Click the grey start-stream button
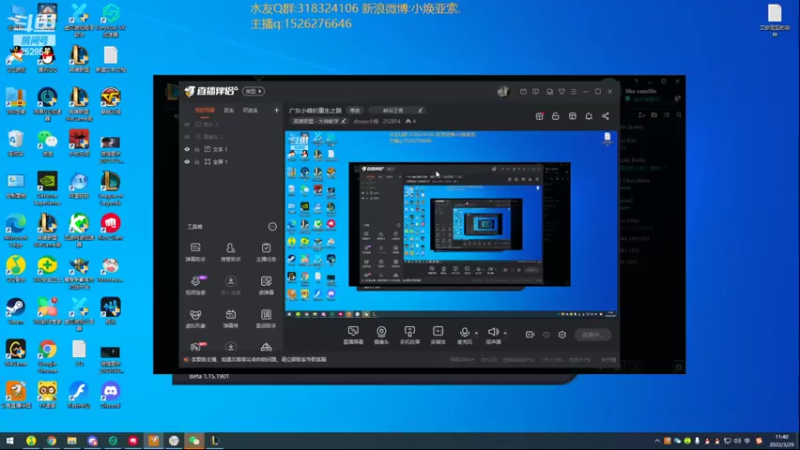This screenshot has width=800, height=450. [x=593, y=335]
